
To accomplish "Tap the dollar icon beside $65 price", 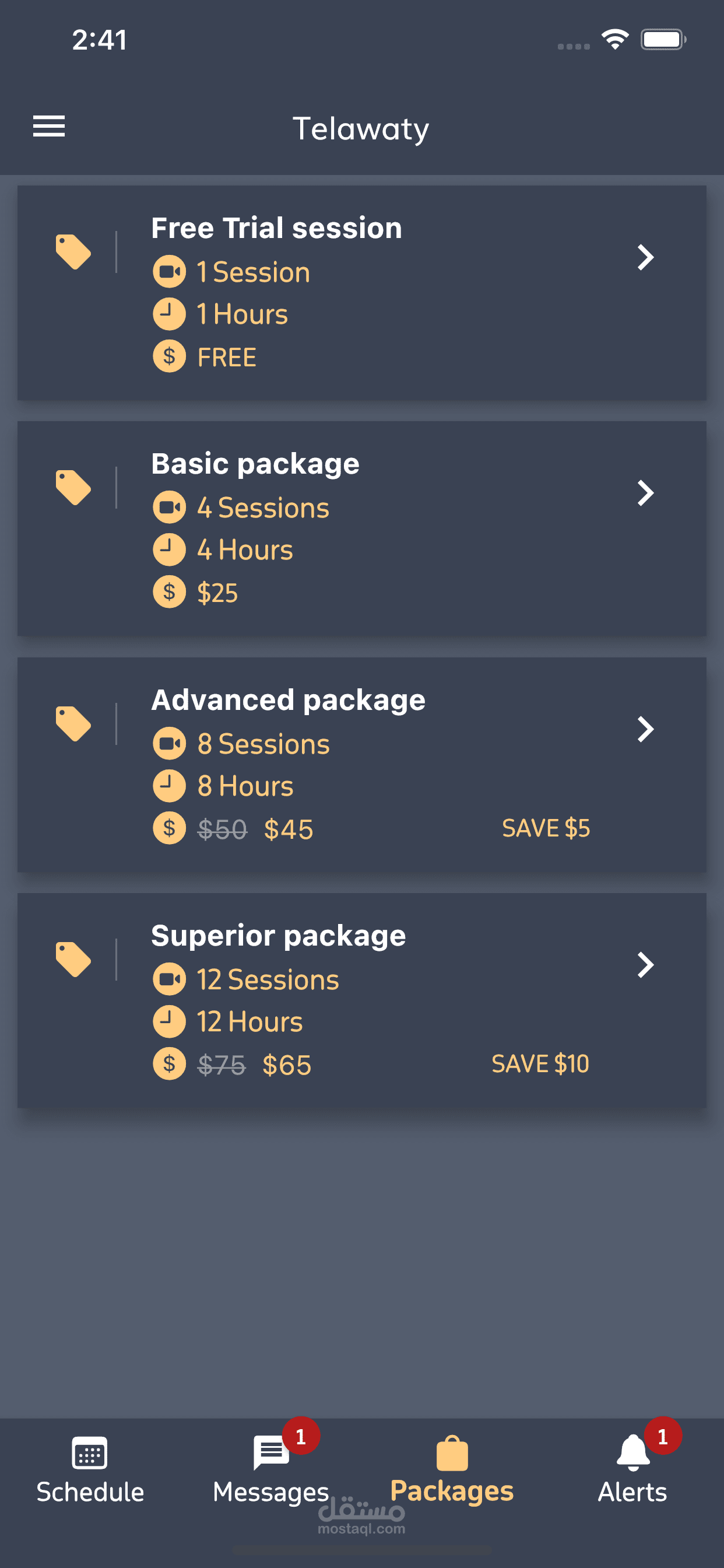I will pyautogui.click(x=169, y=1063).
